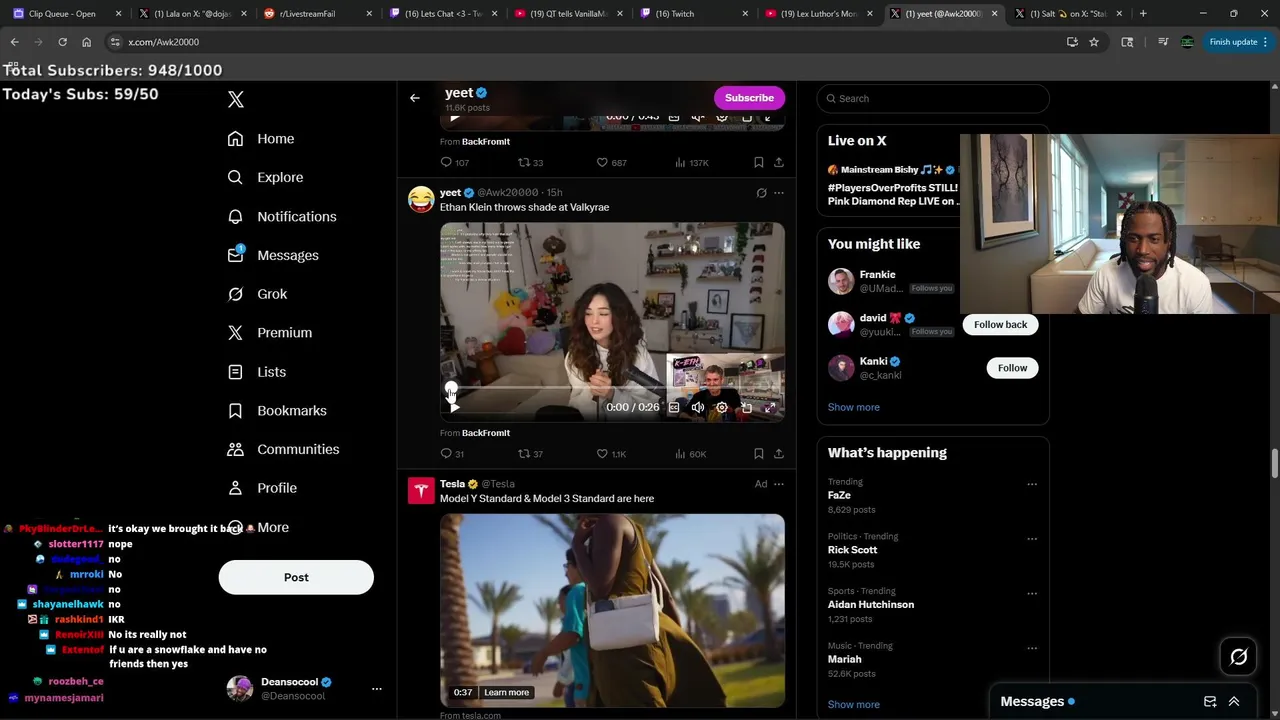This screenshot has height=720, width=1280.
Task: Open Deansocool account options menu
Action: pyautogui.click(x=377, y=689)
